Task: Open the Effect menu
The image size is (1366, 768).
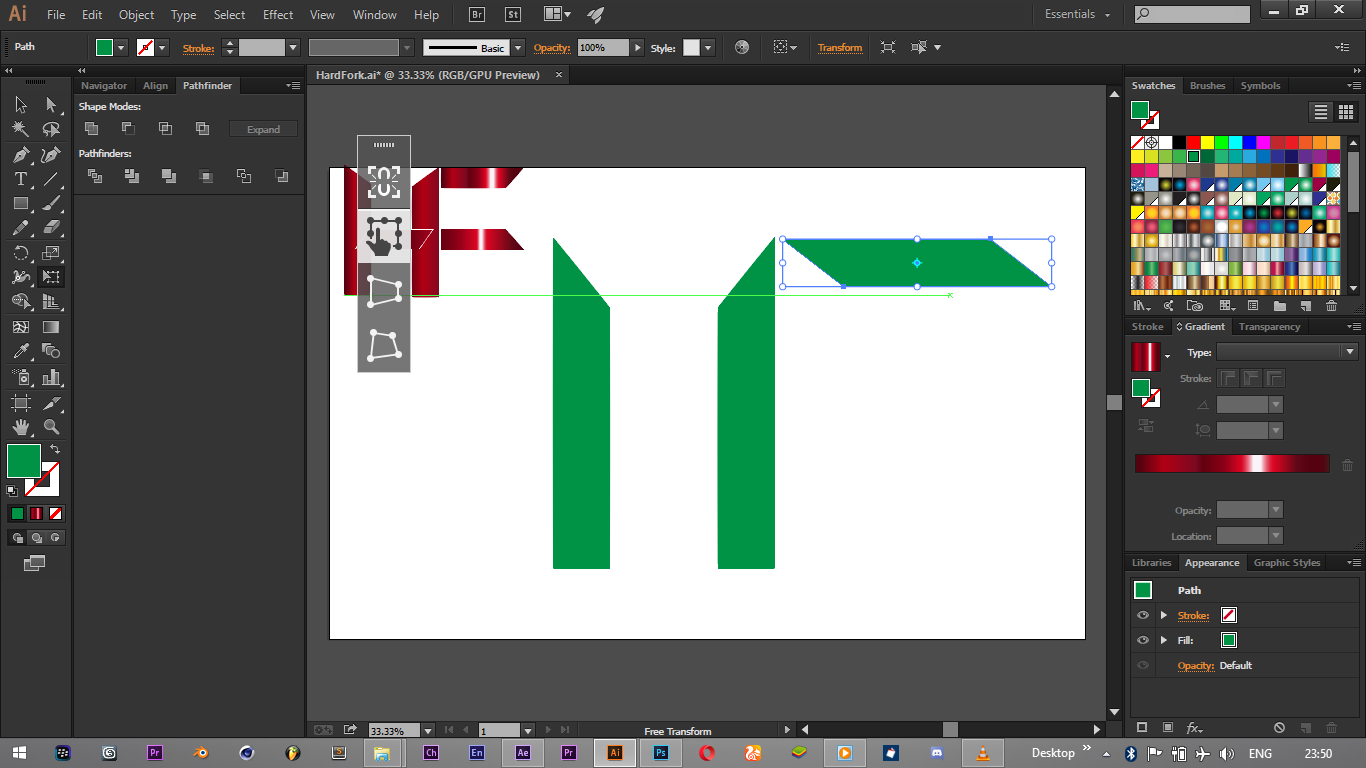Action: click(278, 15)
